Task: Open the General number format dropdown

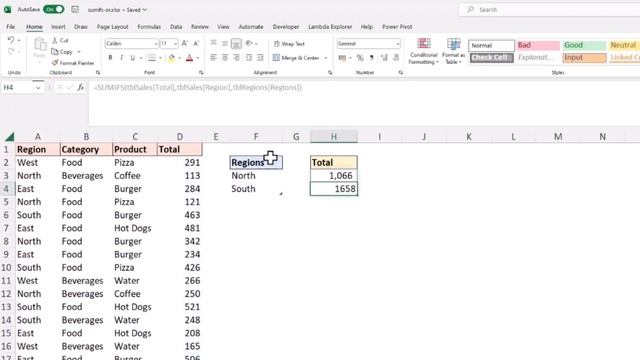Action: tap(398, 44)
